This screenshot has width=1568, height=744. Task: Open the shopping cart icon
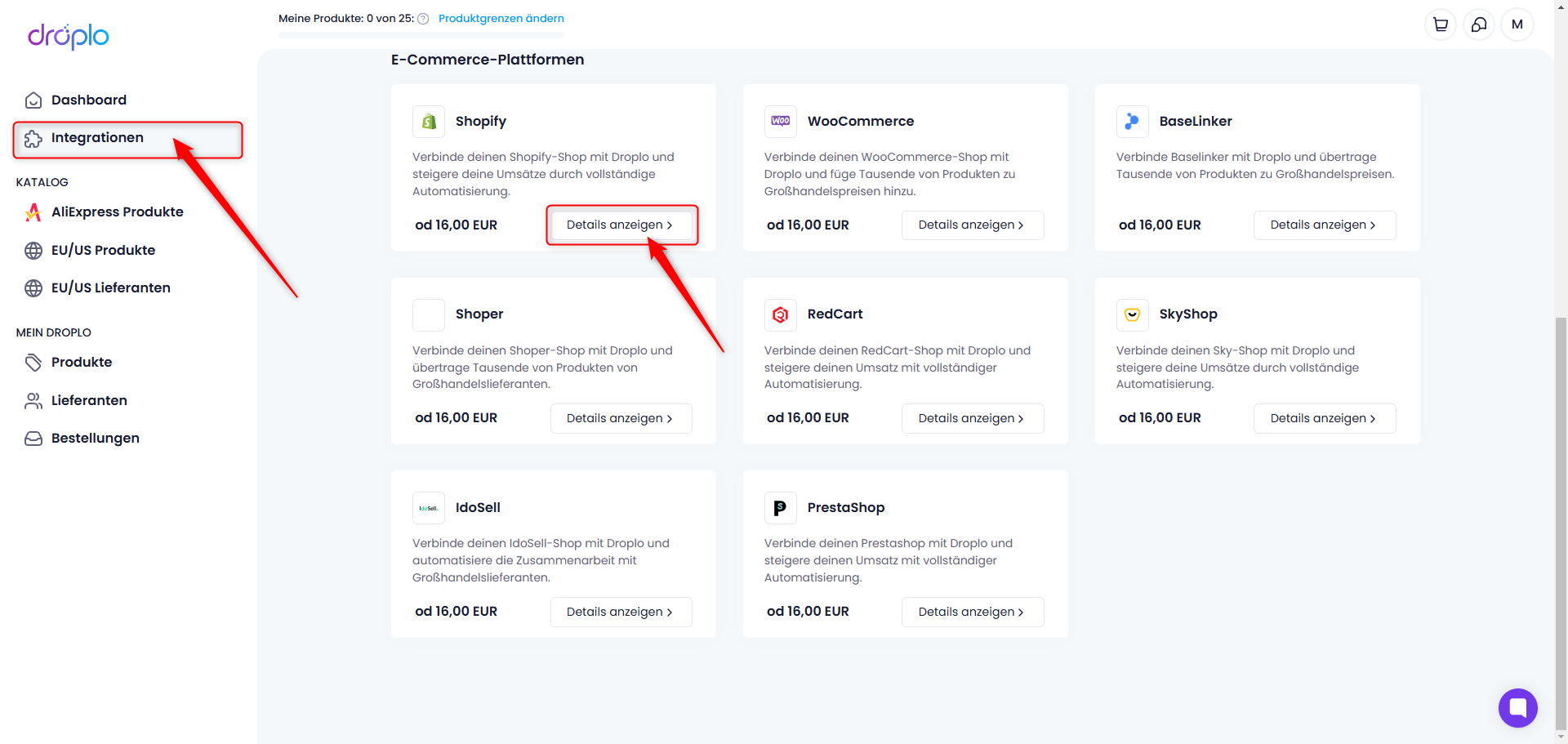[1441, 25]
